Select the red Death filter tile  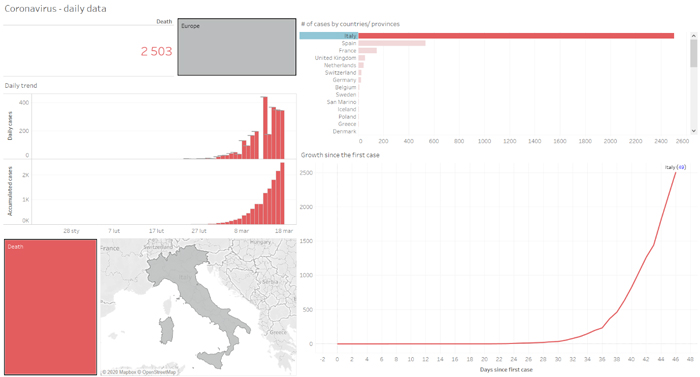click(50, 307)
